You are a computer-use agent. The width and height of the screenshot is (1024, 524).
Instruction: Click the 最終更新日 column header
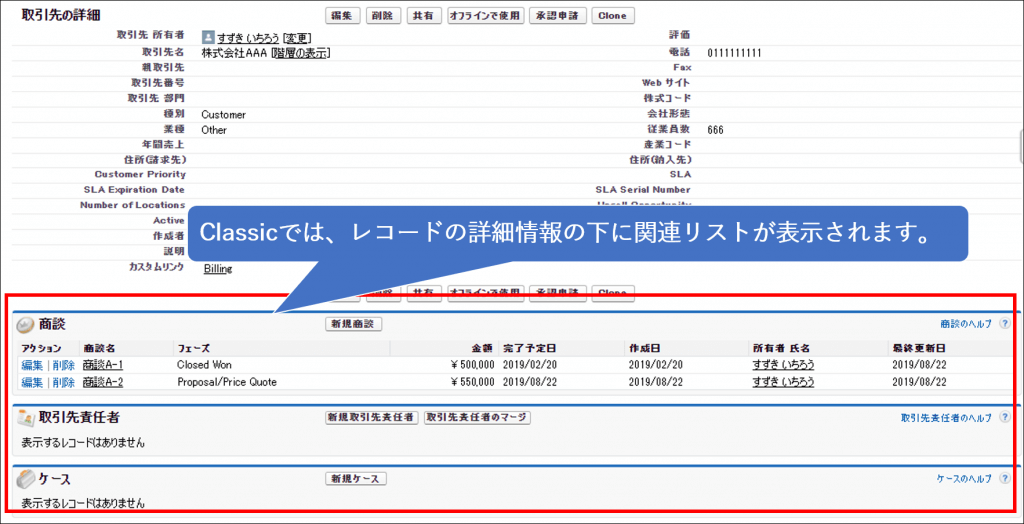click(918, 348)
